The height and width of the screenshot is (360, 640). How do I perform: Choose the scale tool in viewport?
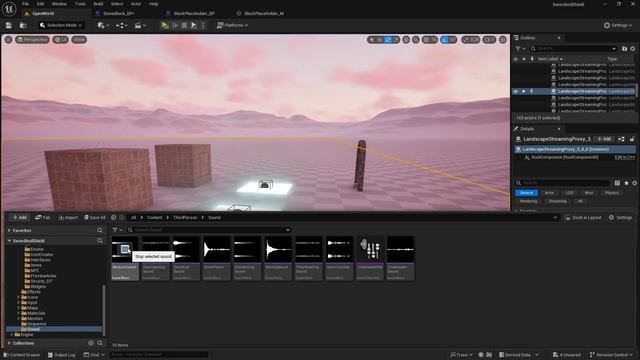click(x=396, y=40)
